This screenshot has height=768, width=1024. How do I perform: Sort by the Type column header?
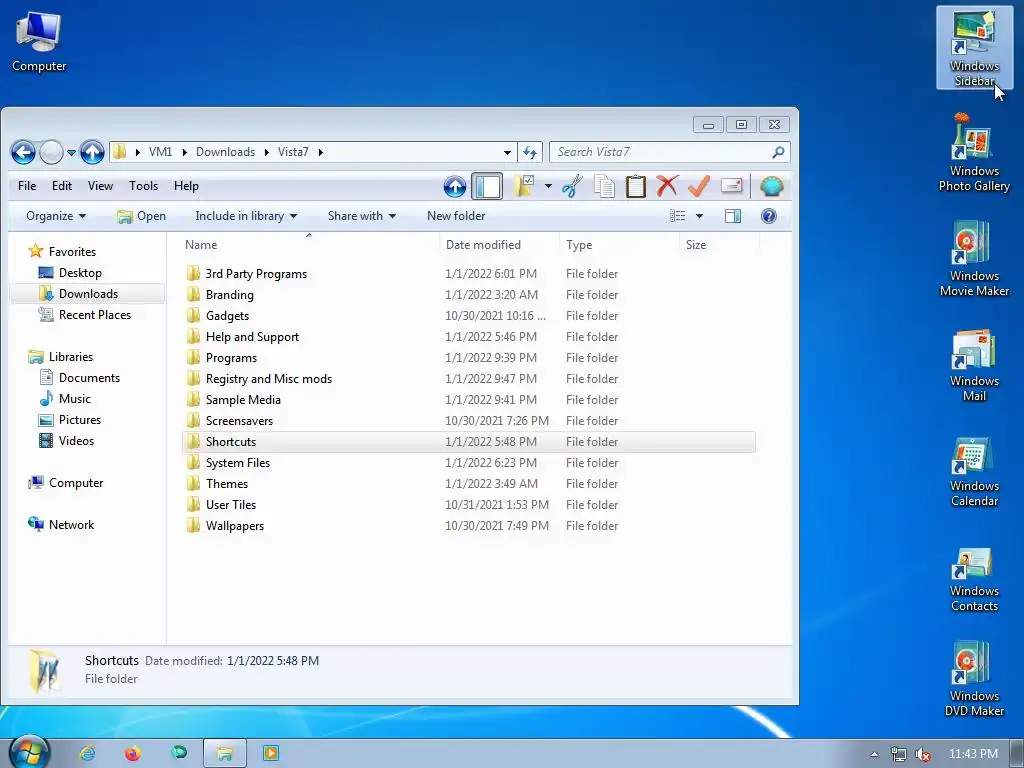point(619,245)
